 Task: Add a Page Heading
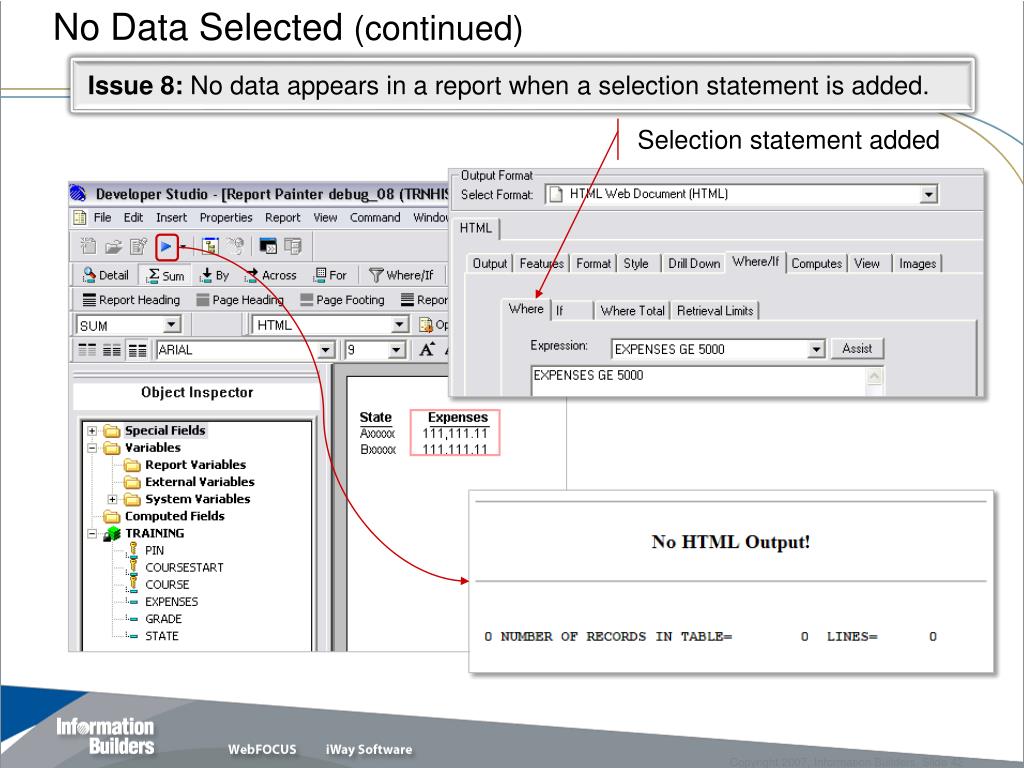(x=240, y=300)
